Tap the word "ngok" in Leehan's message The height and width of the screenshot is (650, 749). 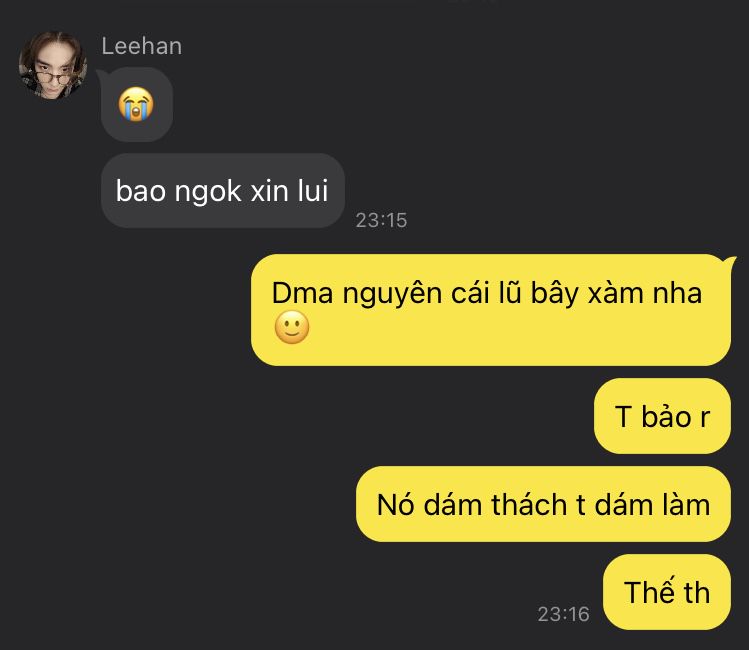208,192
